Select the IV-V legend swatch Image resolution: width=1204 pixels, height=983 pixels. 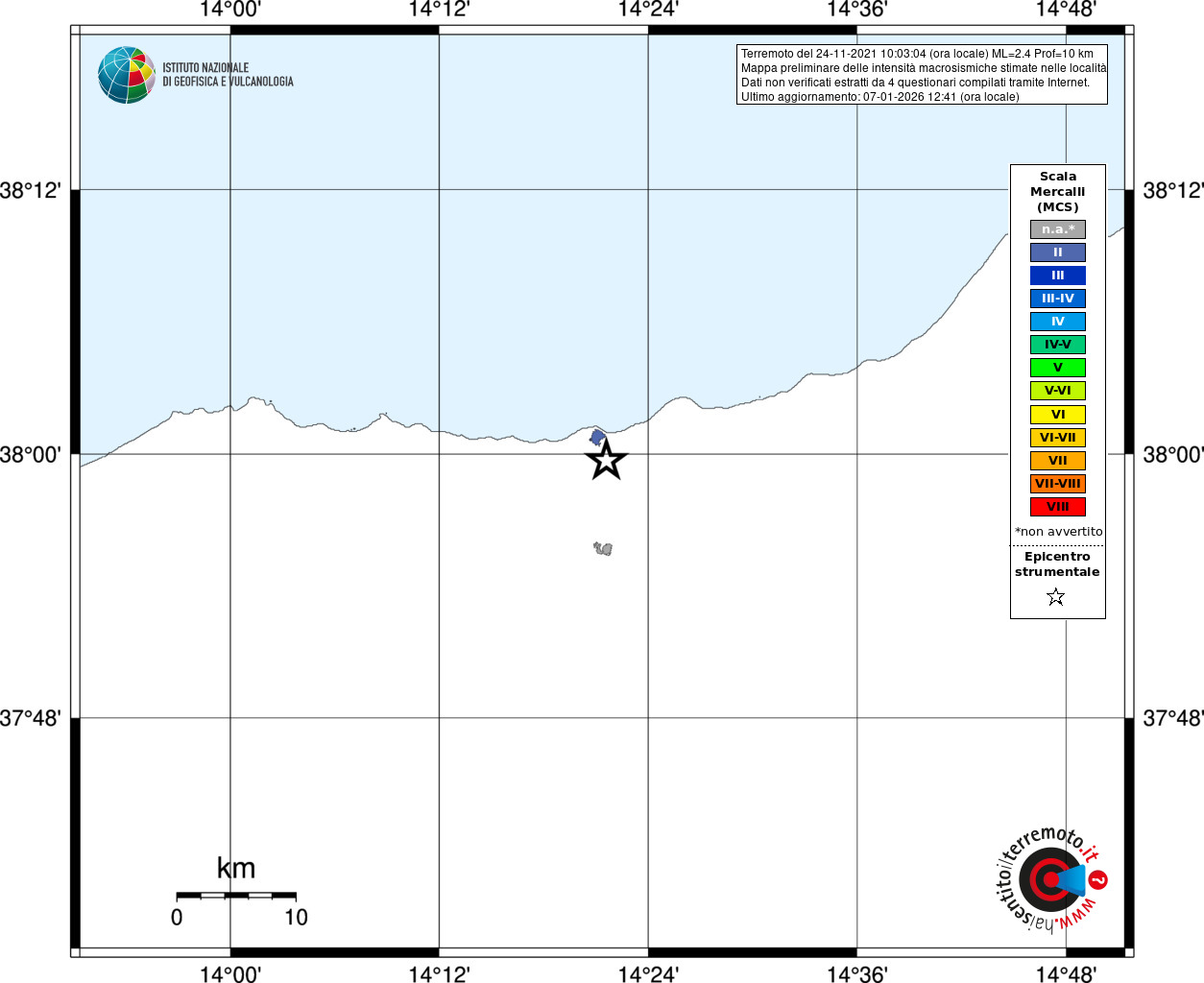click(1058, 345)
